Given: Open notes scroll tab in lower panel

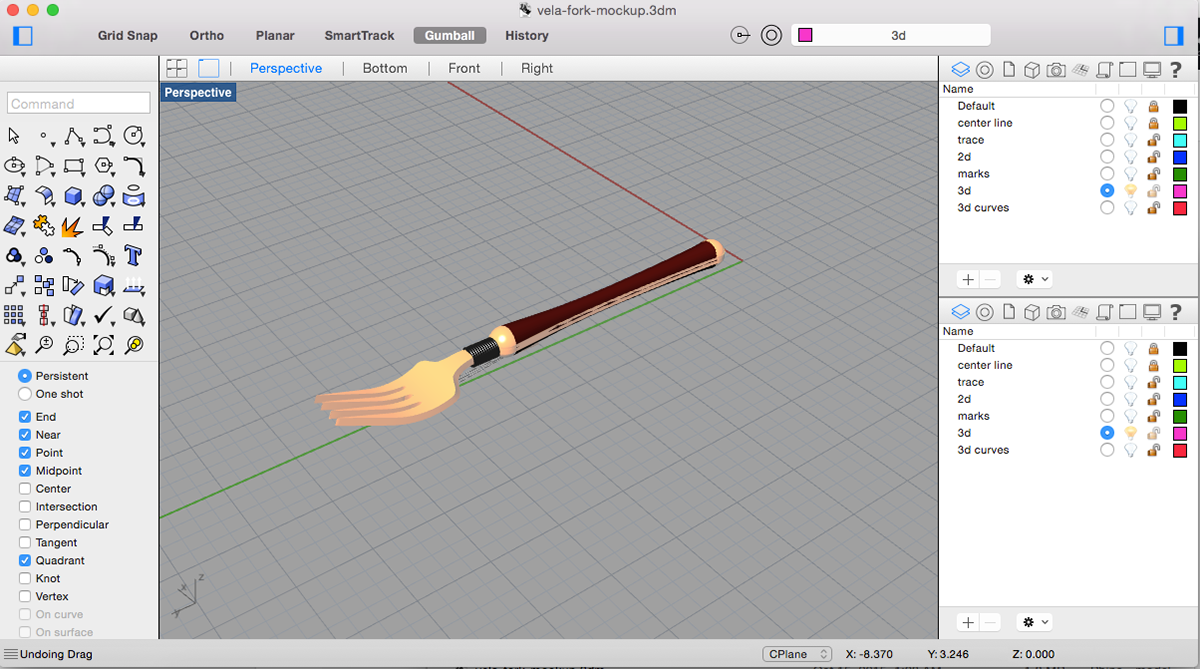Looking at the screenshot, I should pyautogui.click(x=1104, y=312).
